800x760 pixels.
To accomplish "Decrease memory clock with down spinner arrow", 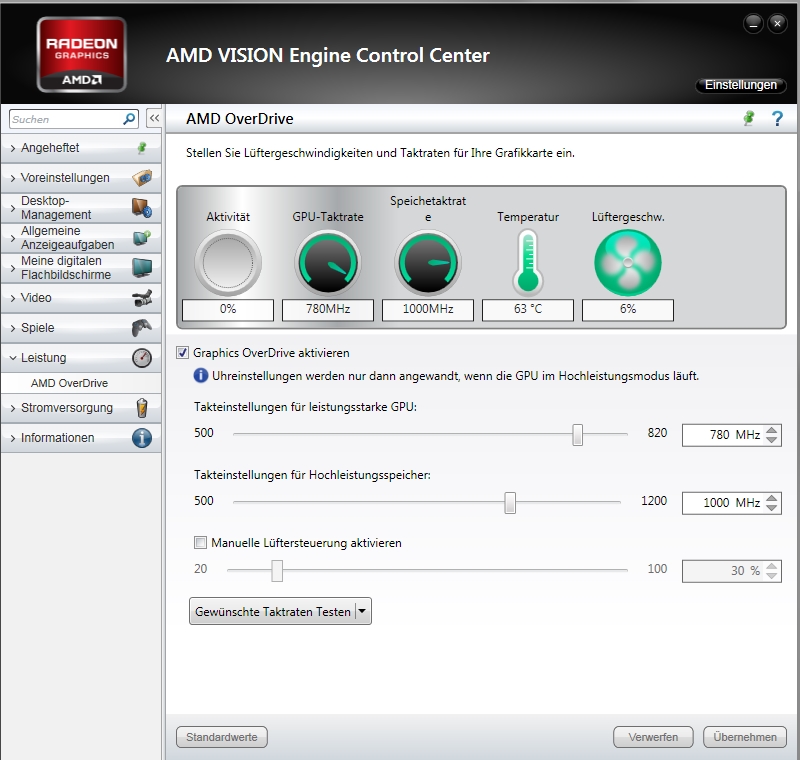I will (x=772, y=508).
